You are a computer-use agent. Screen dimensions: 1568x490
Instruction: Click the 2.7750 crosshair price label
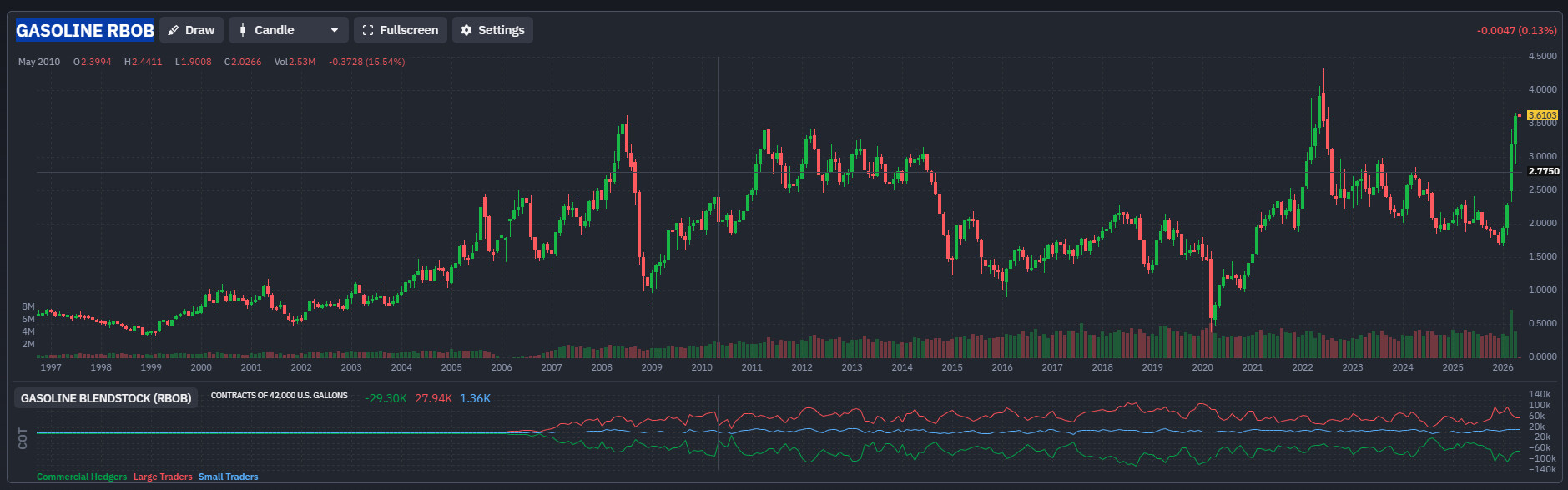1544,171
